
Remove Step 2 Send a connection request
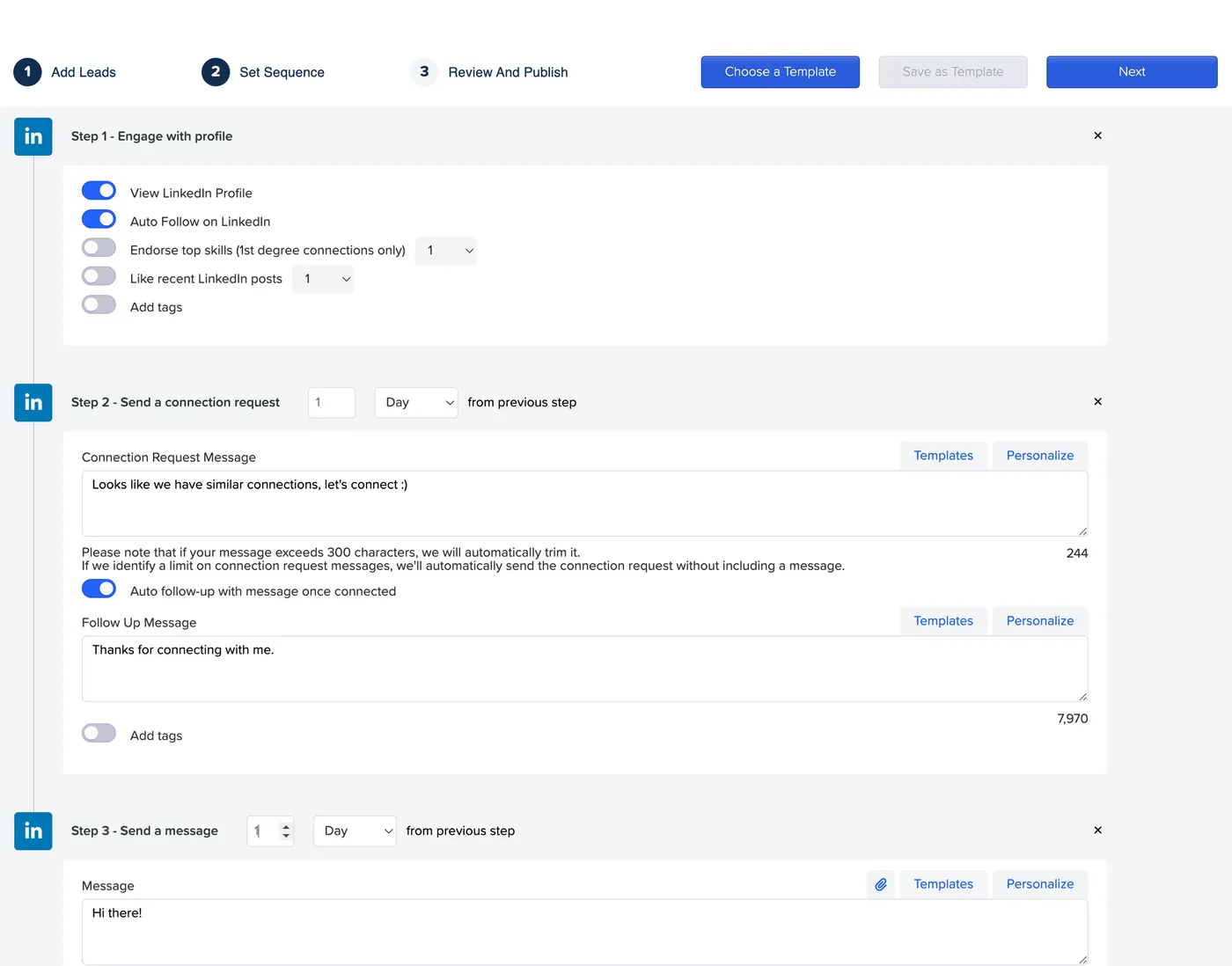(x=1097, y=401)
